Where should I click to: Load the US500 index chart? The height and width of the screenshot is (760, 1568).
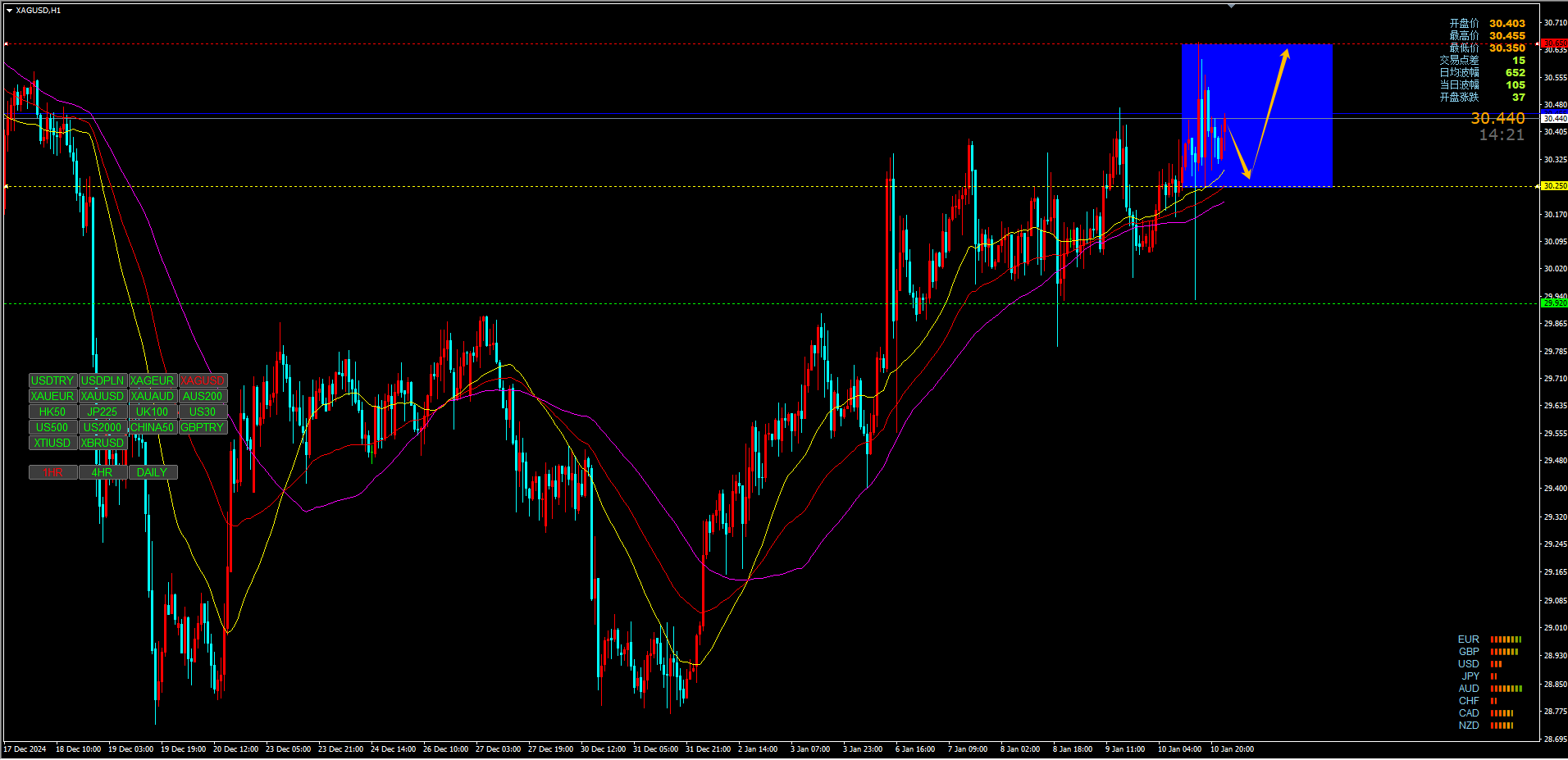[52, 427]
